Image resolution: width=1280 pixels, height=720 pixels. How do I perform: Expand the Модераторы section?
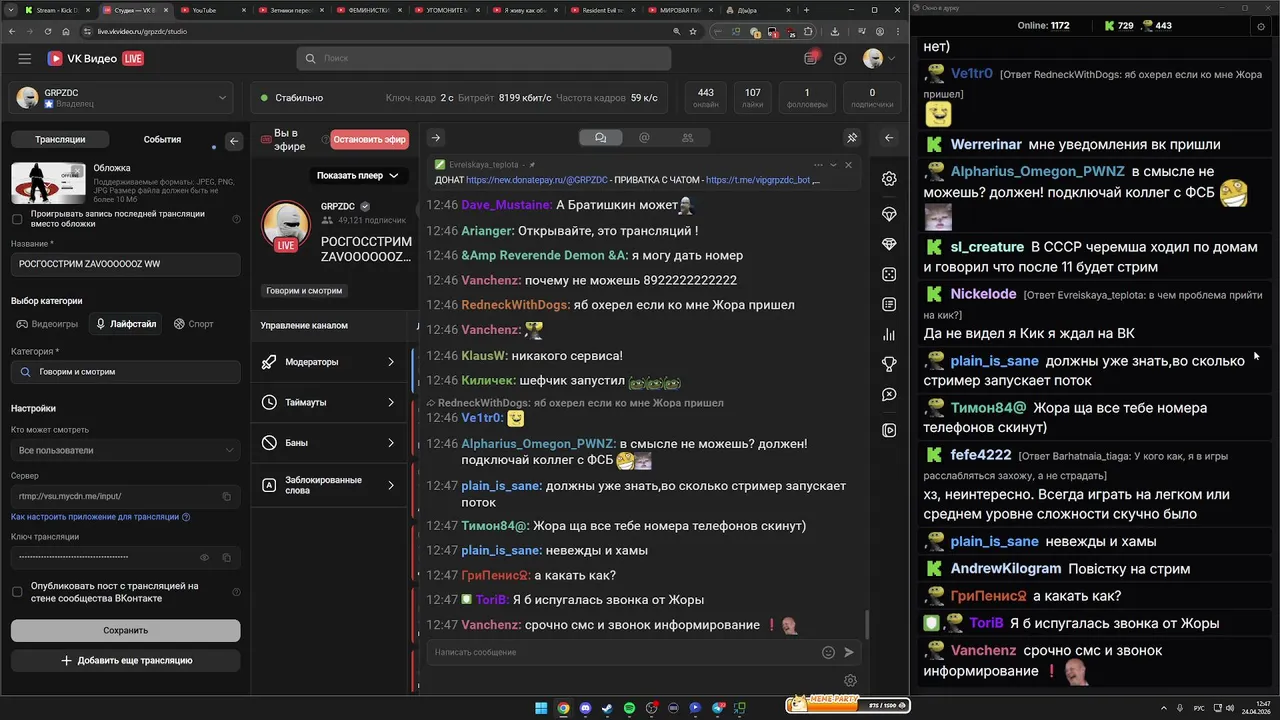[330, 362]
